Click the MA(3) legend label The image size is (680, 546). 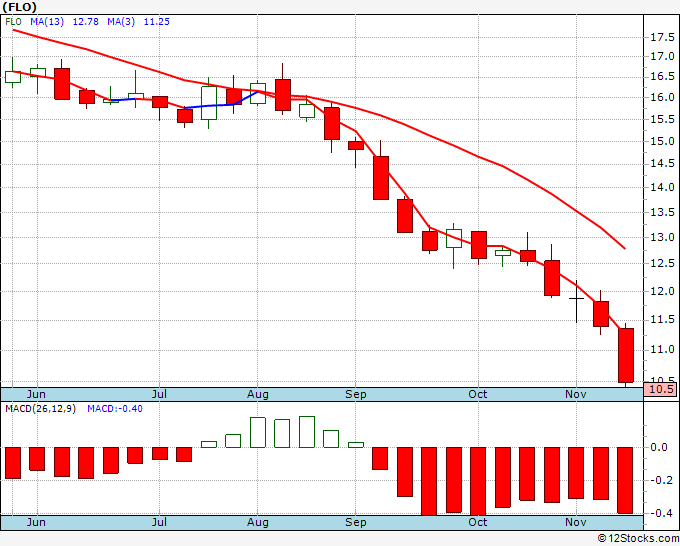(x=121, y=22)
